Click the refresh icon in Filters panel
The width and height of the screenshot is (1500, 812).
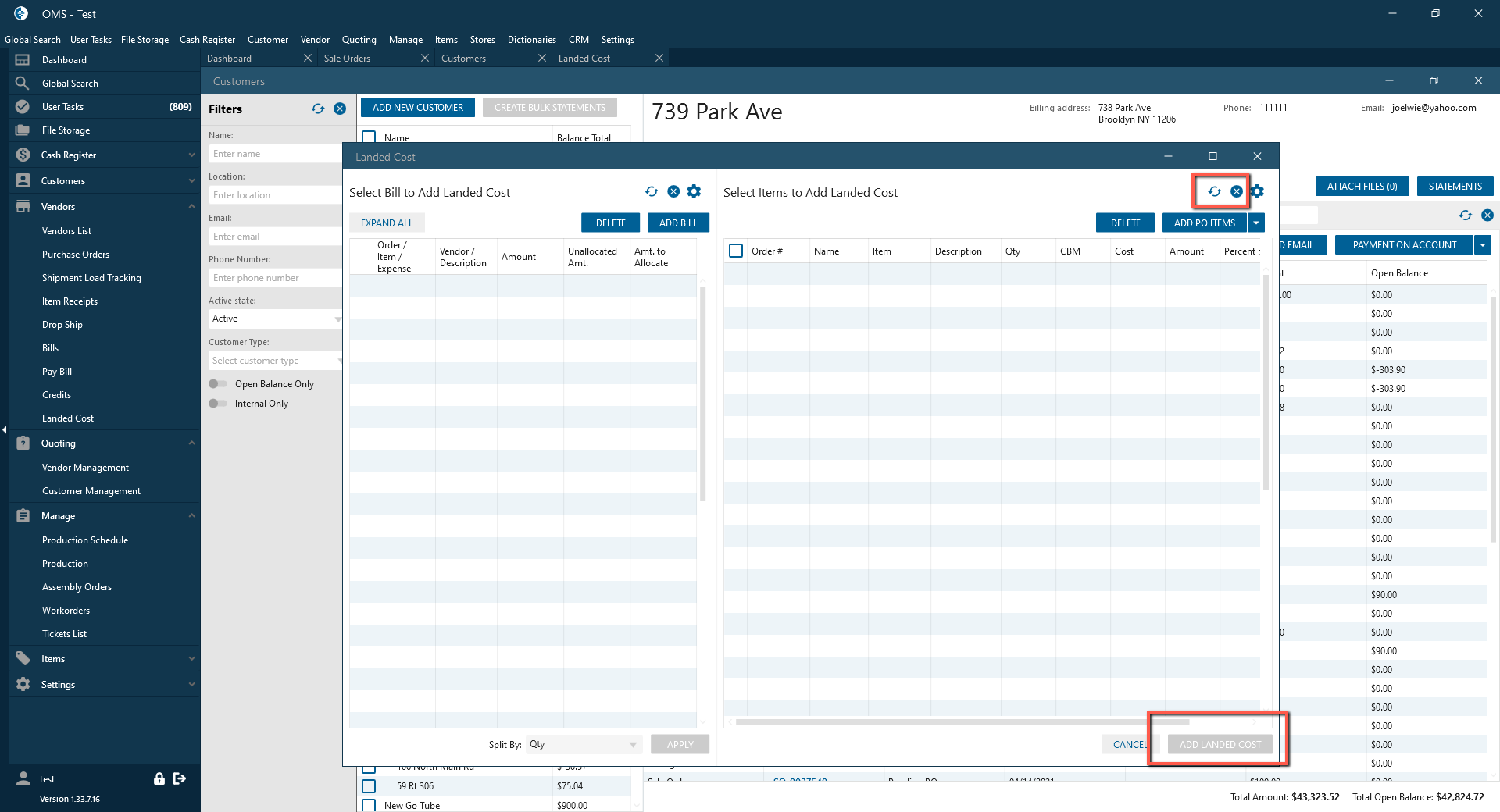coord(317,109)
